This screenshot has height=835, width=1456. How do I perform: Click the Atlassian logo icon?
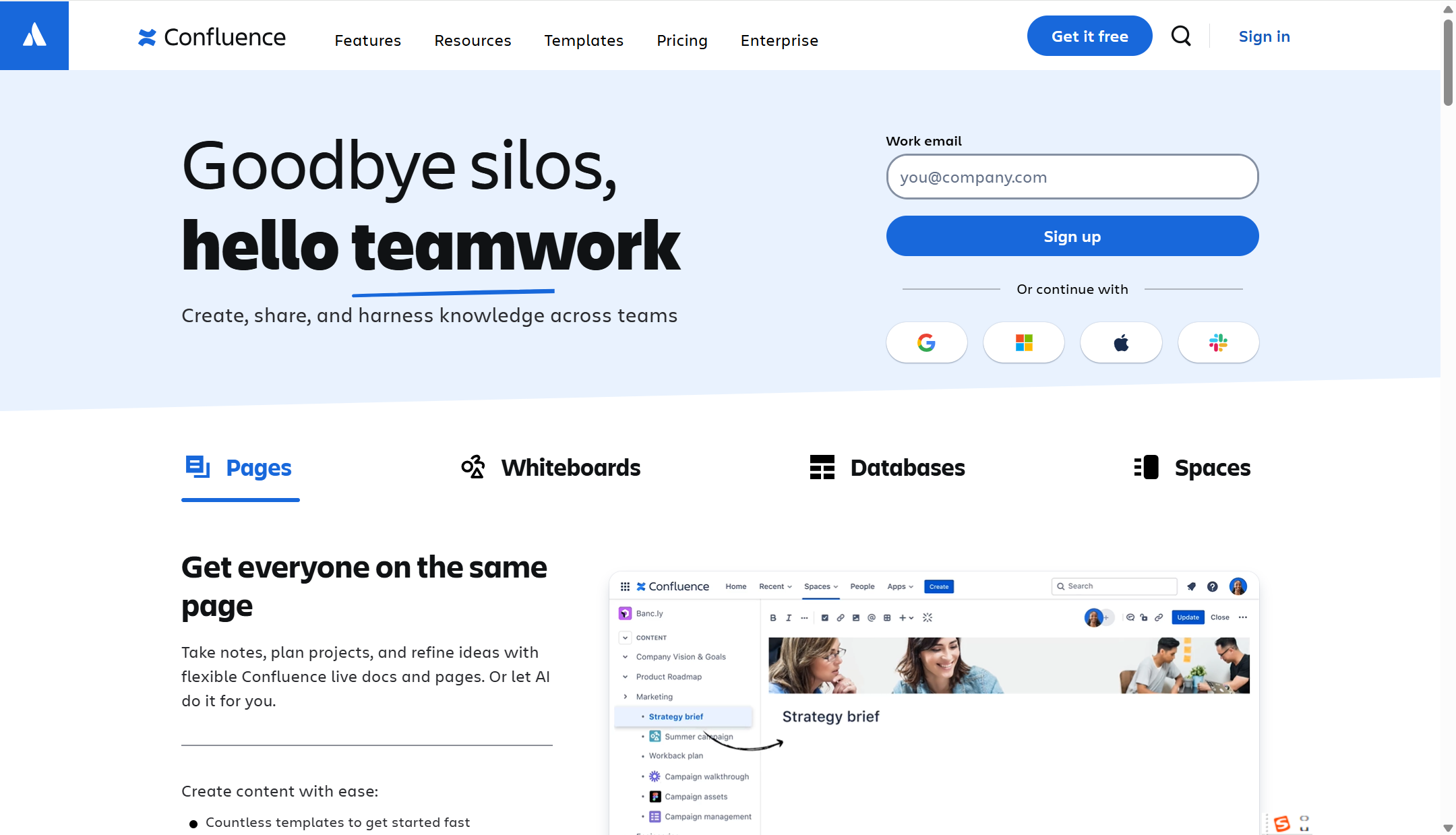coord(34,35)
